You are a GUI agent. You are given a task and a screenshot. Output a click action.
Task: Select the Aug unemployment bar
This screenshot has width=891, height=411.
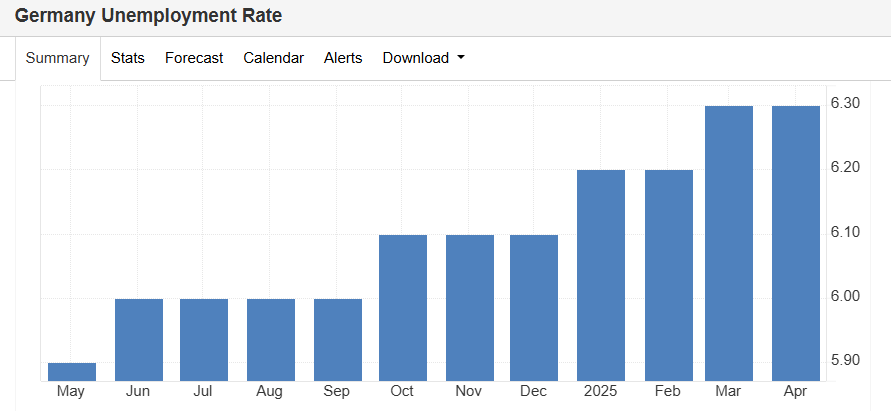tap(271, 340)
